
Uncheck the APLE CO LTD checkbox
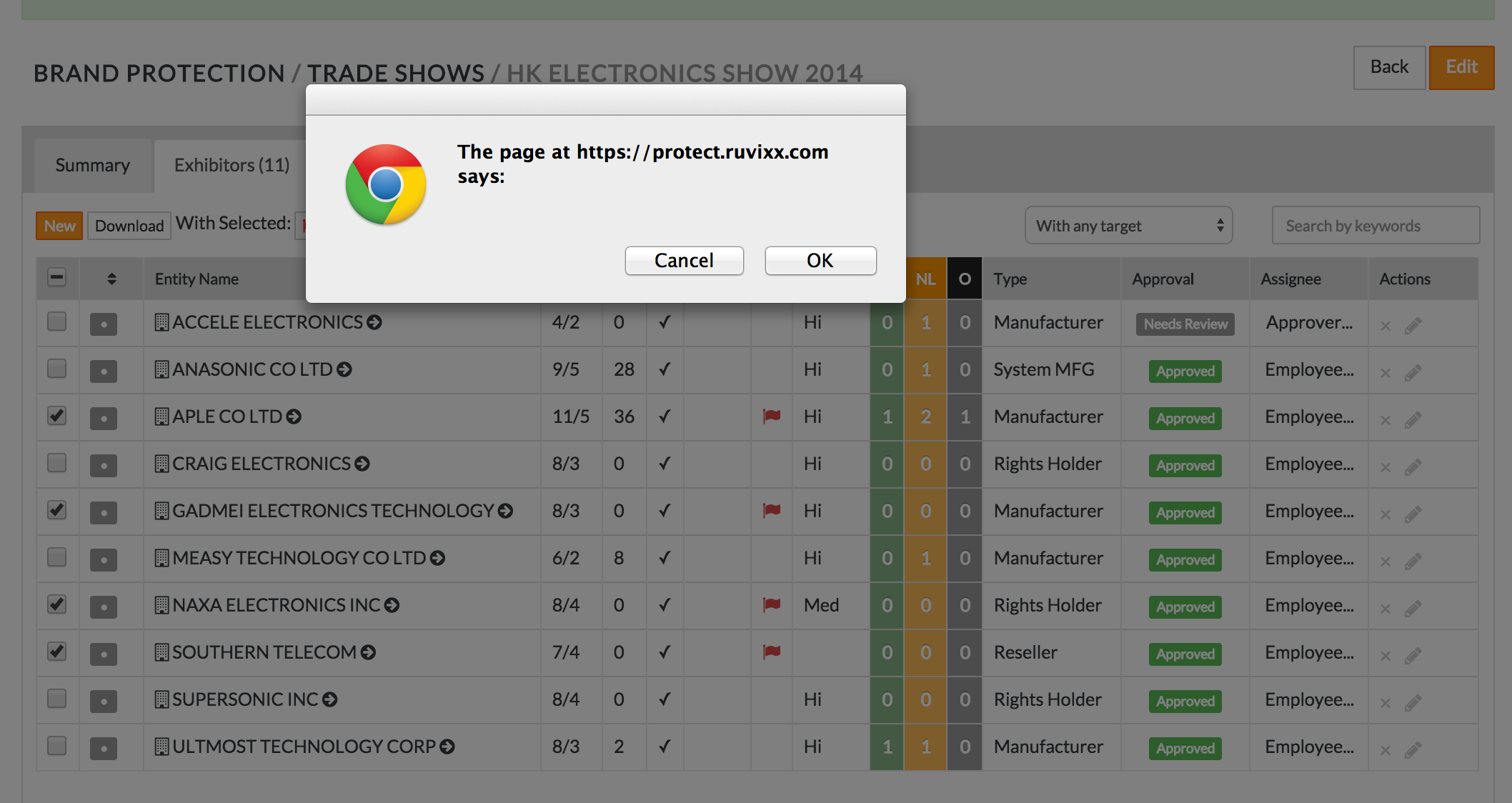click(57, 416)
